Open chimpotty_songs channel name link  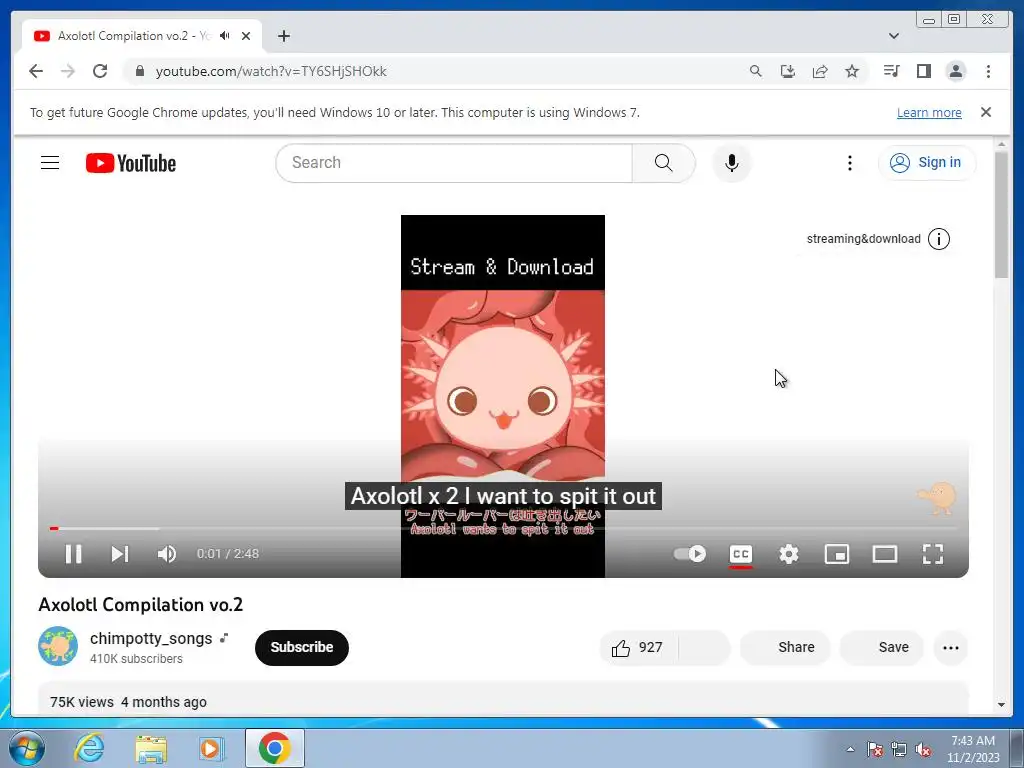pos(151,638)
